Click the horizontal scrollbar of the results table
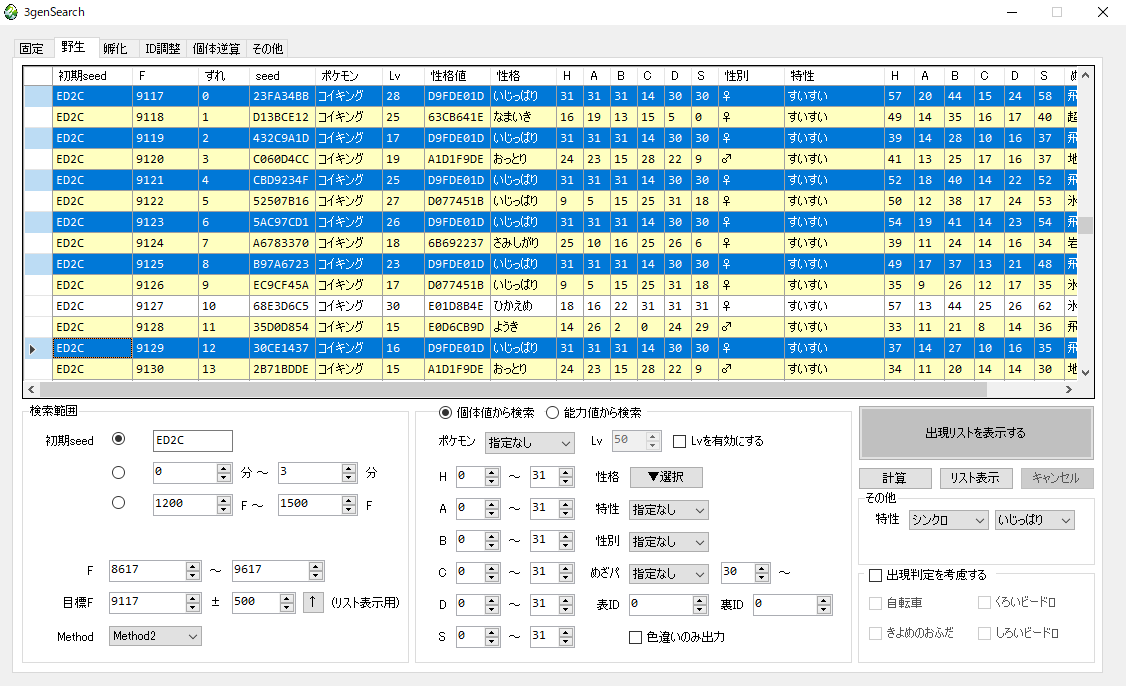The image size is (1126, 686). (x=513, y=389)
